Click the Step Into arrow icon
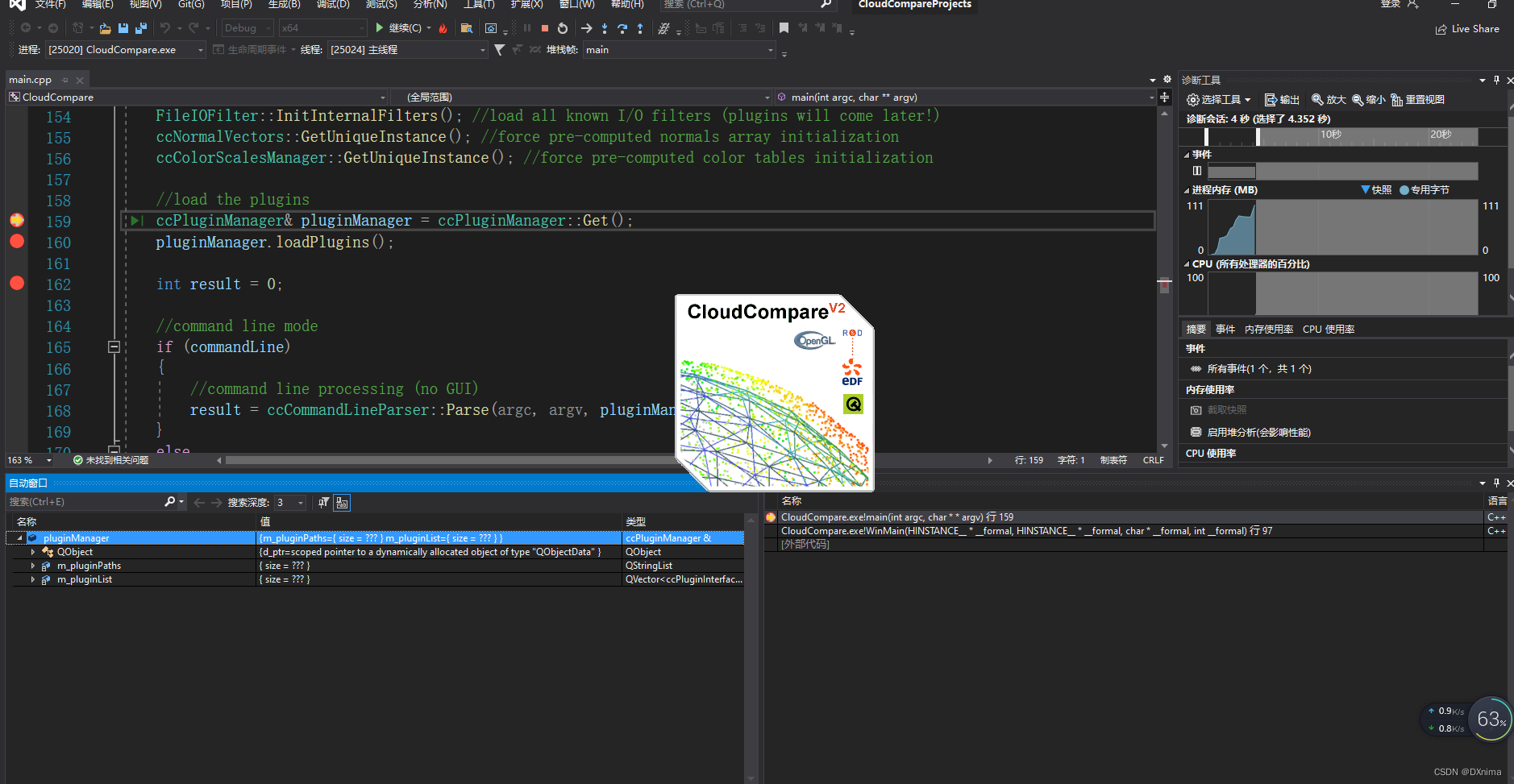This screenshot has height=784, width=1514. (604, 28)
